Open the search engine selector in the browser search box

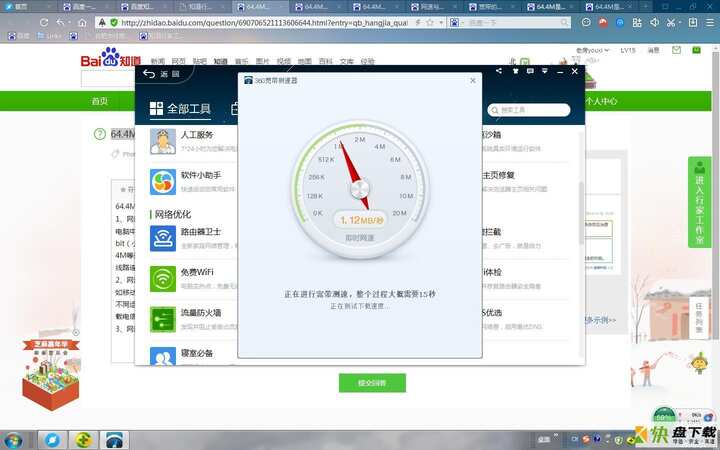[x=455, y=22]
